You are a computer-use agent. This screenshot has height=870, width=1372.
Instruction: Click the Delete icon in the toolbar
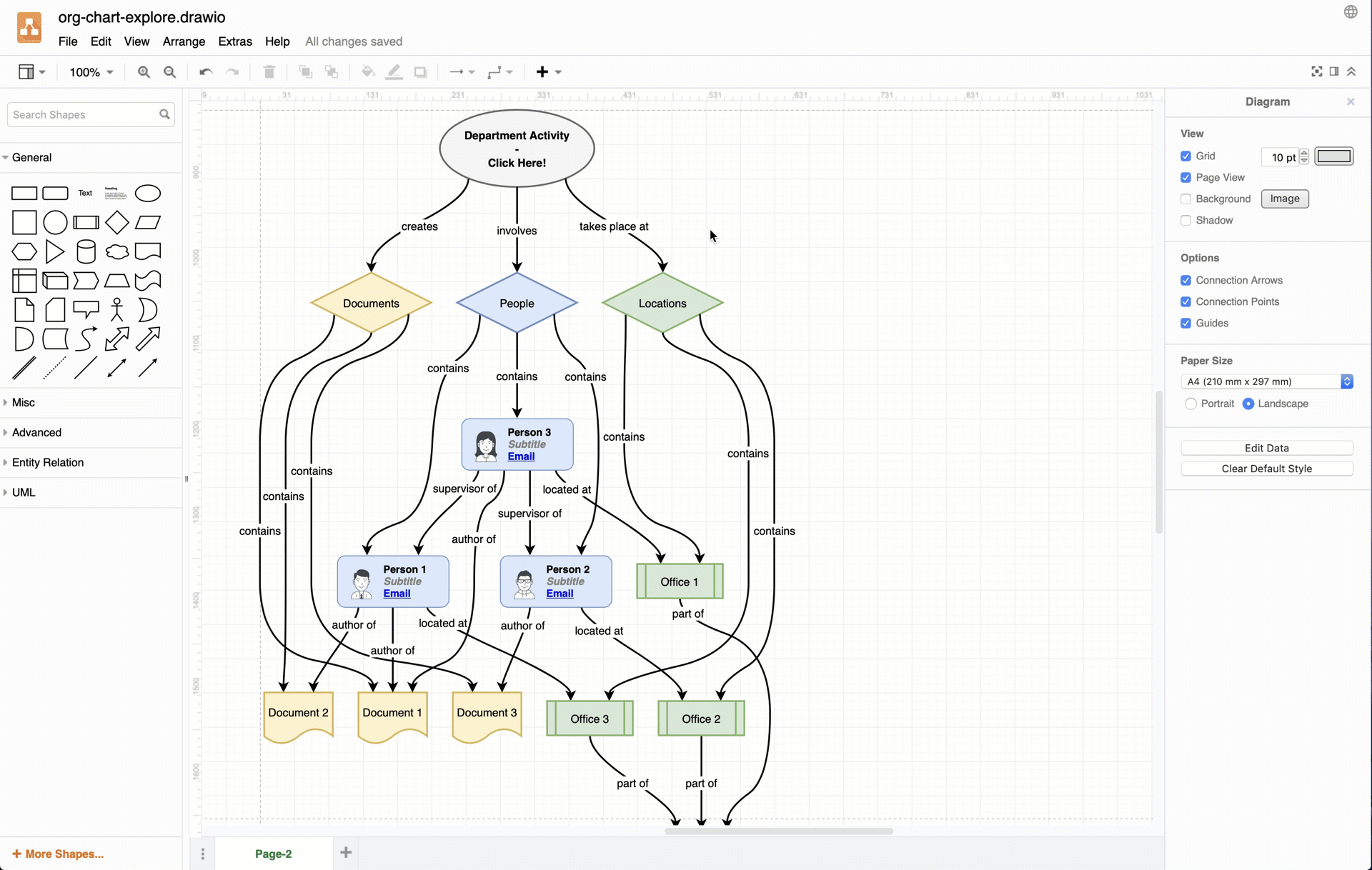pyautogui.click(x=269, y=71)
